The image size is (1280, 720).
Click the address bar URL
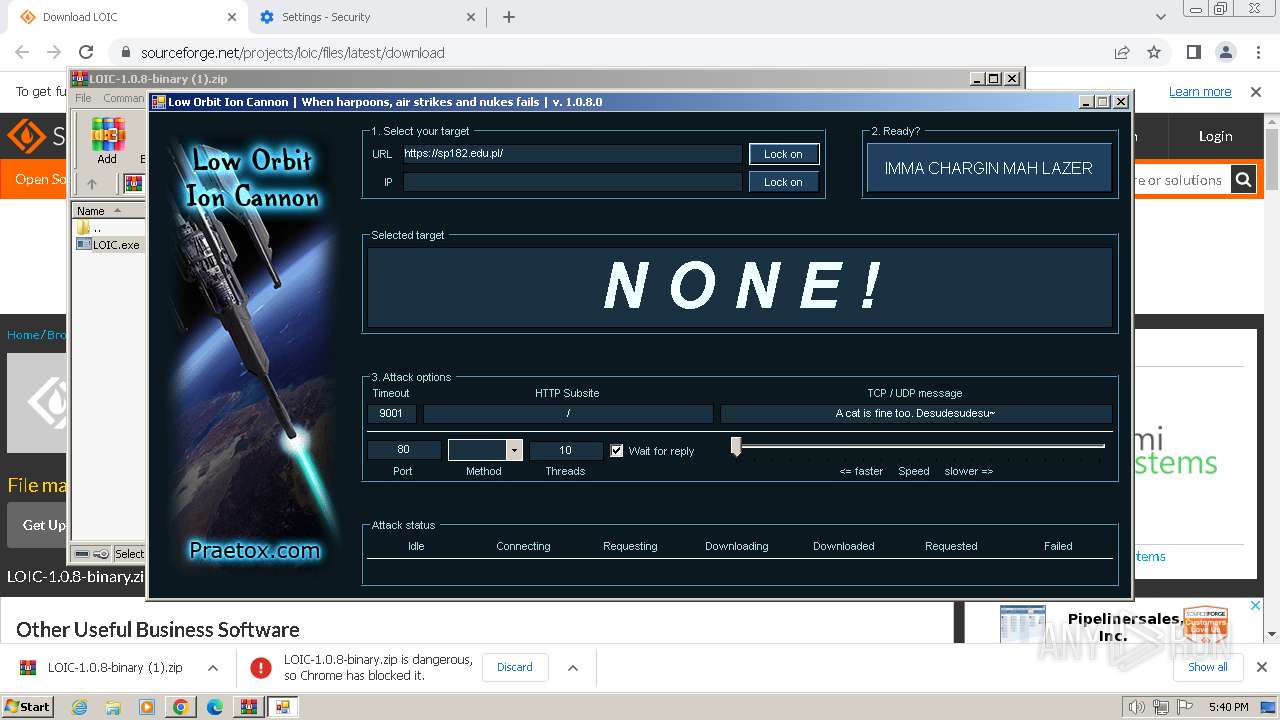tap(293, 53)
